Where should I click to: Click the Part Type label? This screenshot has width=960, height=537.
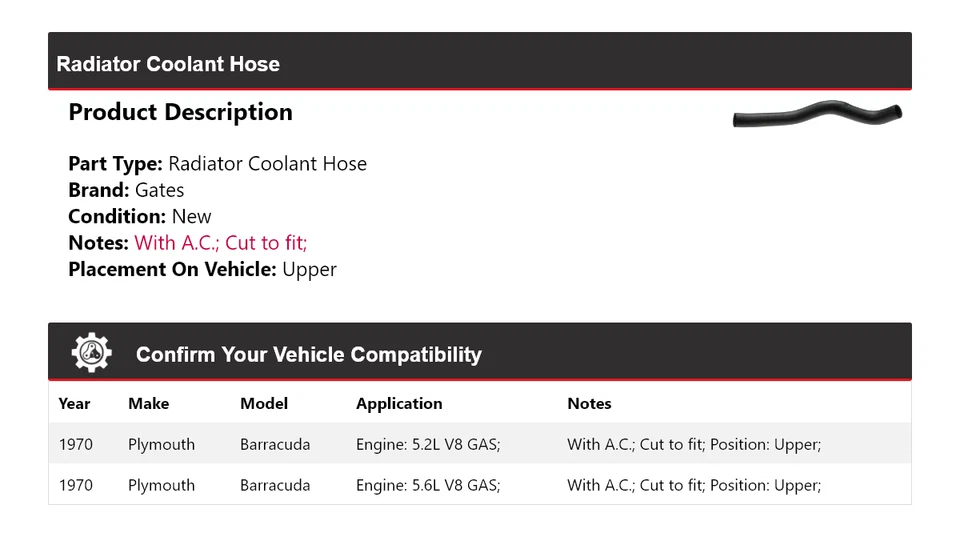point(115,164)
